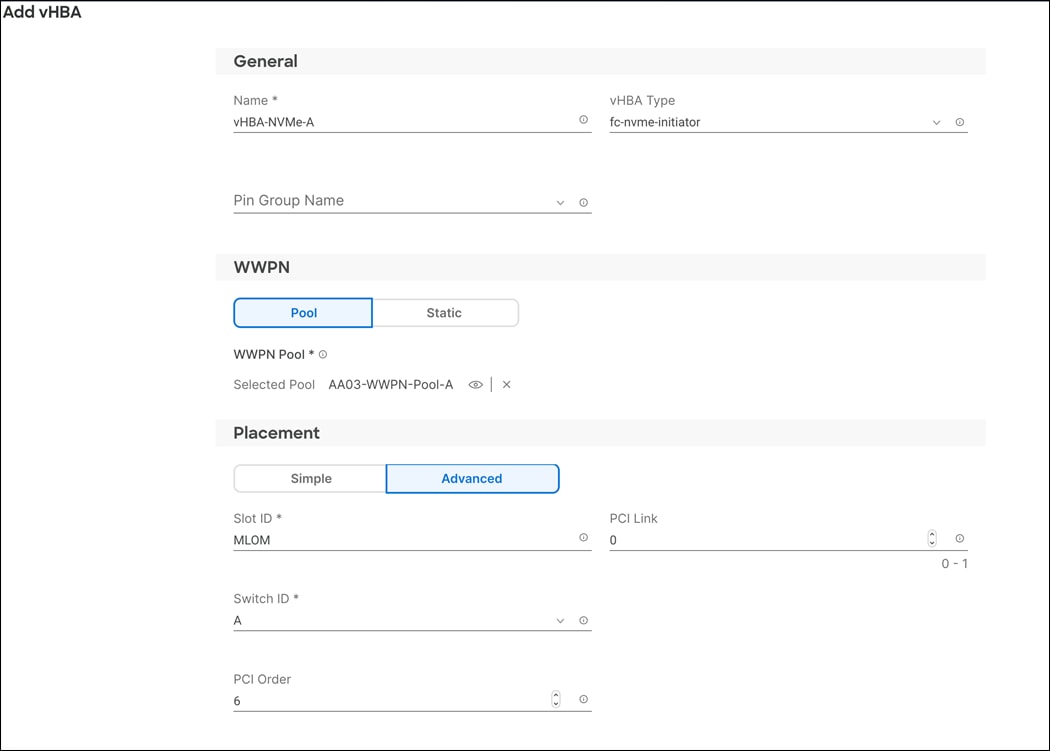
Task: Increment PCI Link value with stepper arrow
Action: click(x=931, y=533)
